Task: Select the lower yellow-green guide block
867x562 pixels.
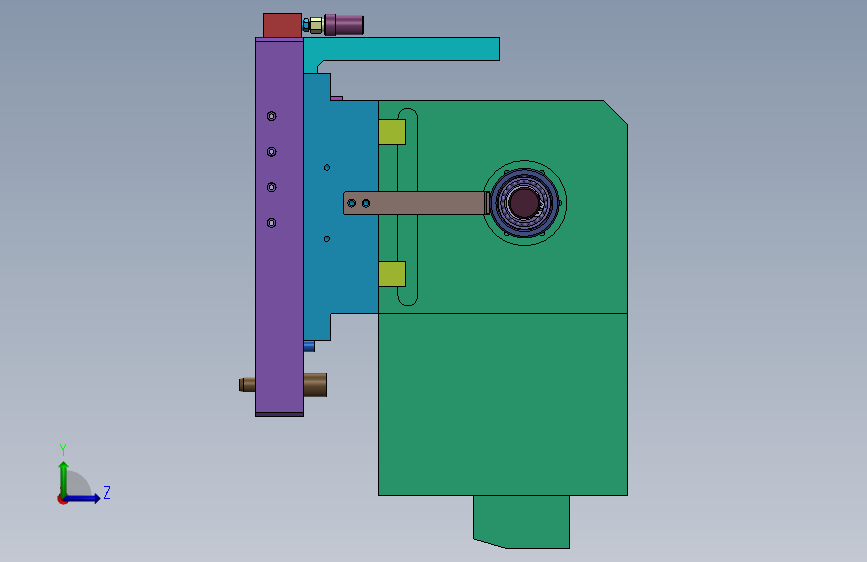Action: pyautogui.click(x=392, y=274)
